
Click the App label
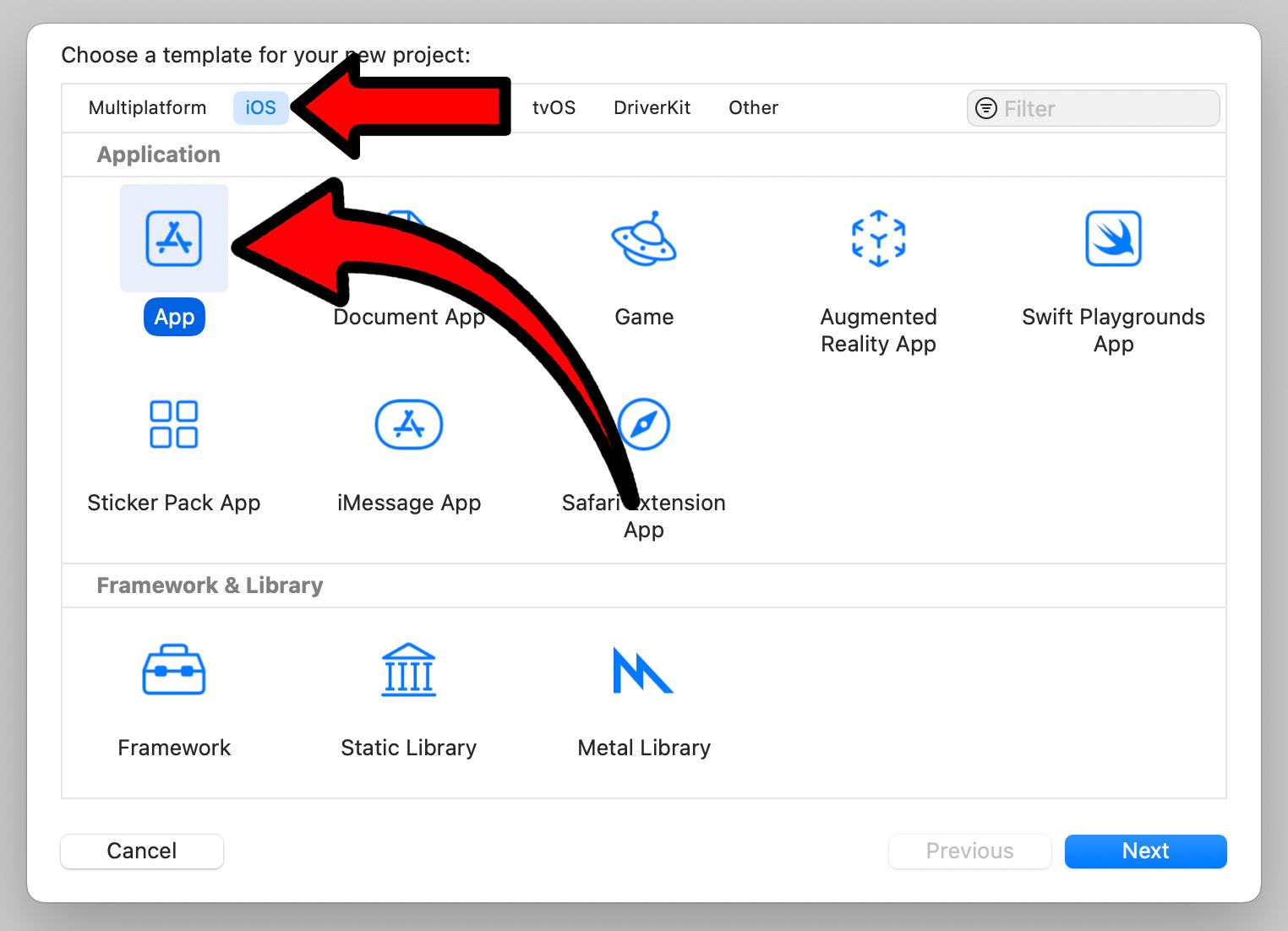pyautogui.click(x=175, y=317)
